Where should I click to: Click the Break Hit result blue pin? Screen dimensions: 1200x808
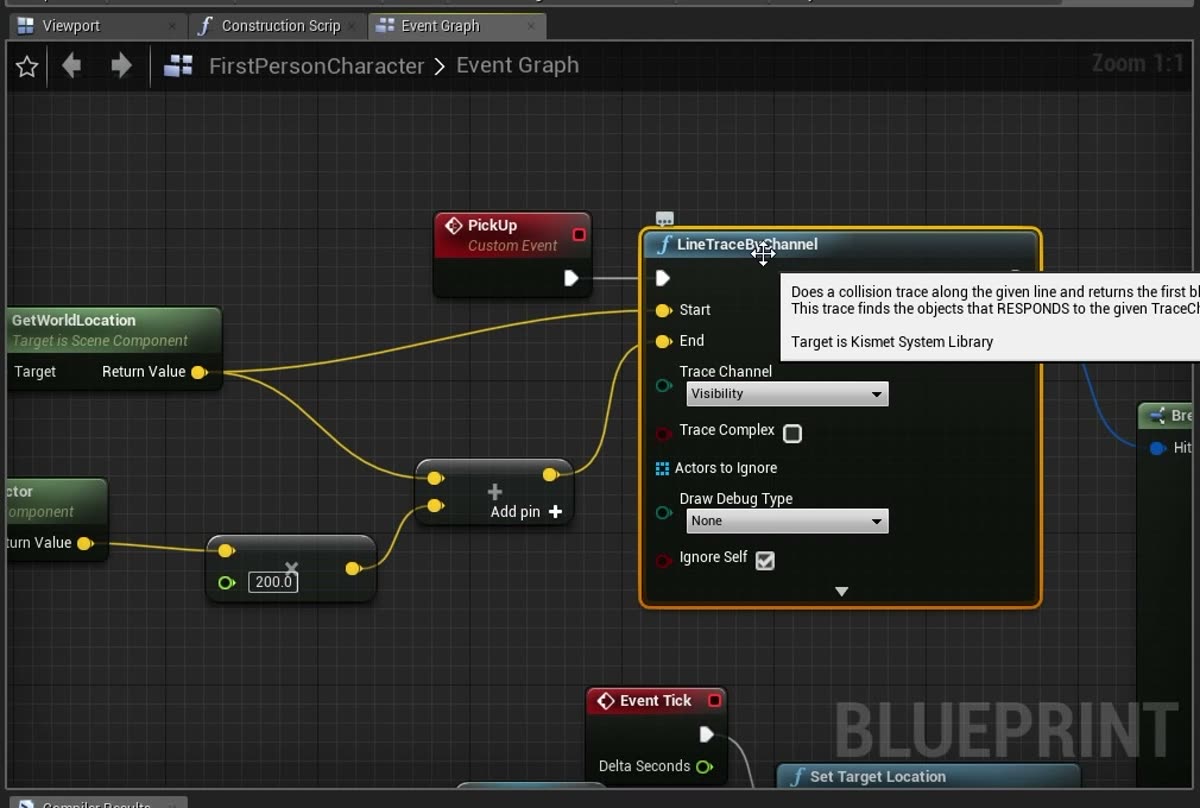(1157, 448)
